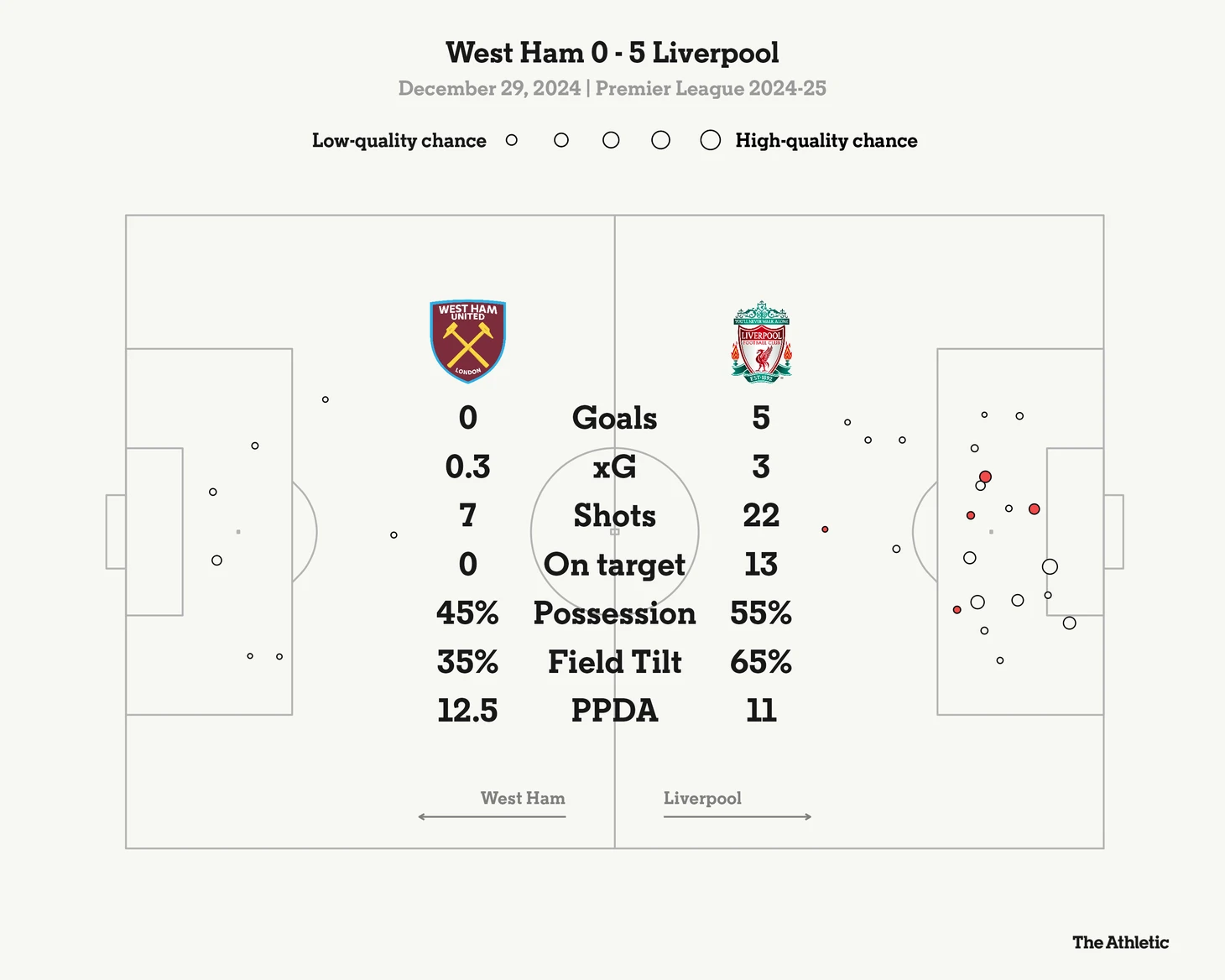The height and width of the screenshot is (980, 1225).
Task: Click the red goal dot outside the box
Action: (x=825, y=529)
